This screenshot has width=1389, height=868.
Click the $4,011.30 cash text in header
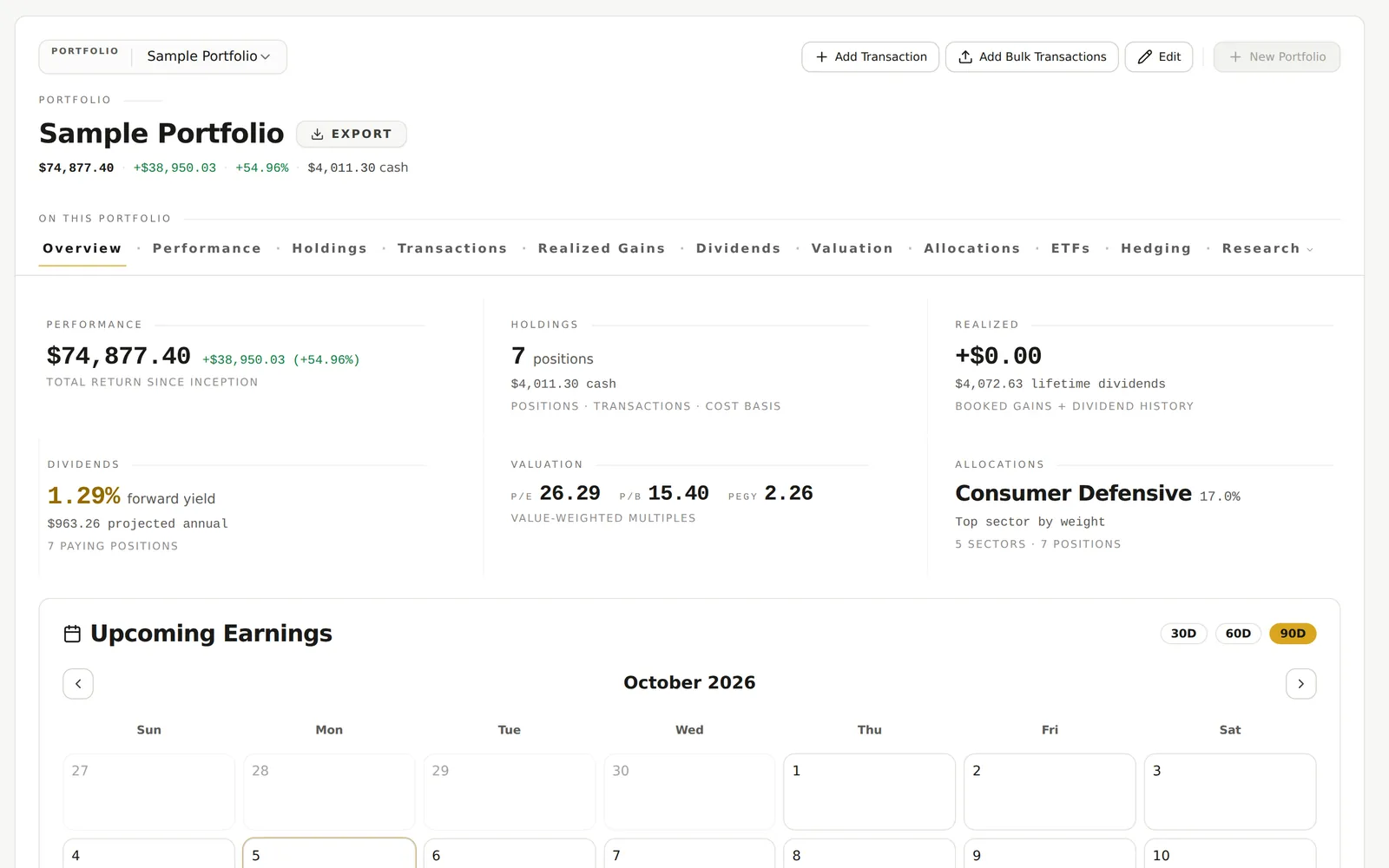tap(358, 168)
